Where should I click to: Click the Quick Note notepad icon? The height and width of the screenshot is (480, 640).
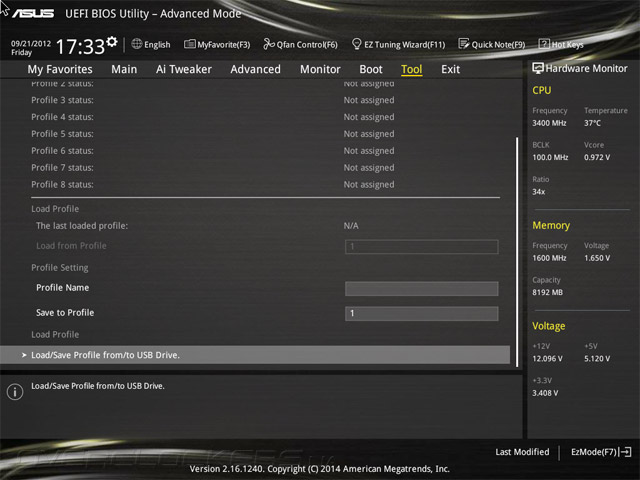point(464,44)
